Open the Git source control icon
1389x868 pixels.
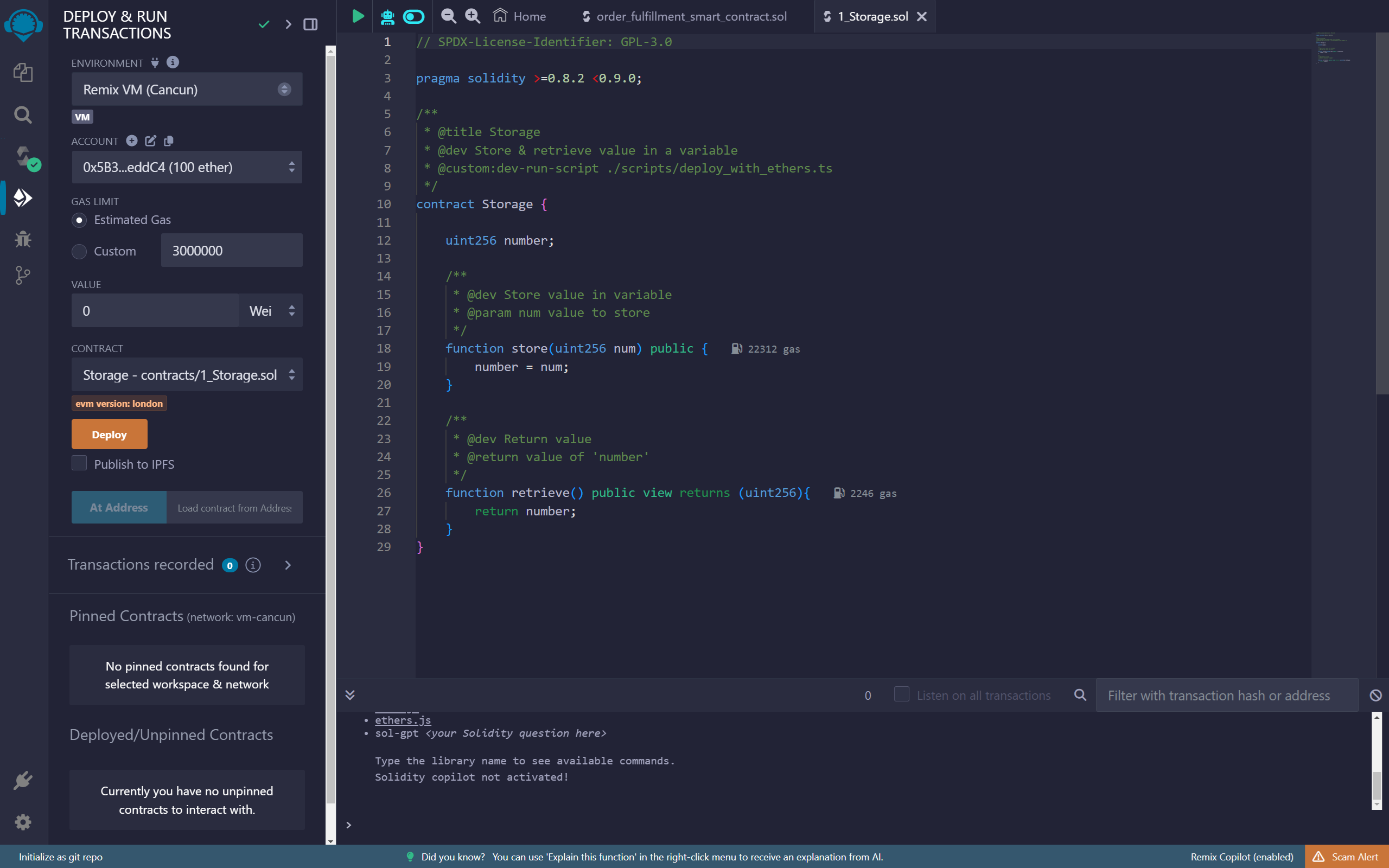click(23, 275)
